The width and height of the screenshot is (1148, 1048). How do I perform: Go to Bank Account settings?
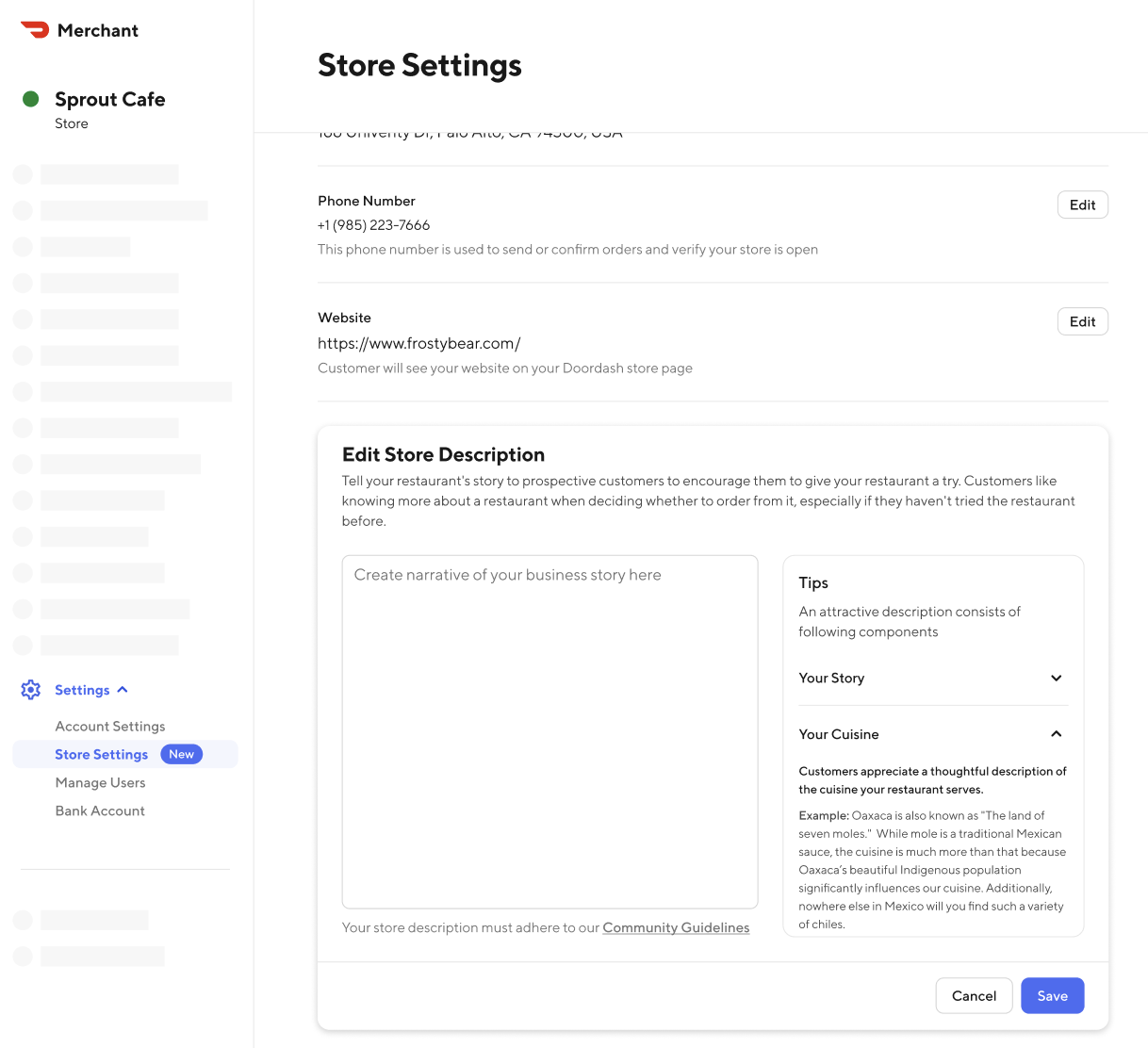click(100, 811)
